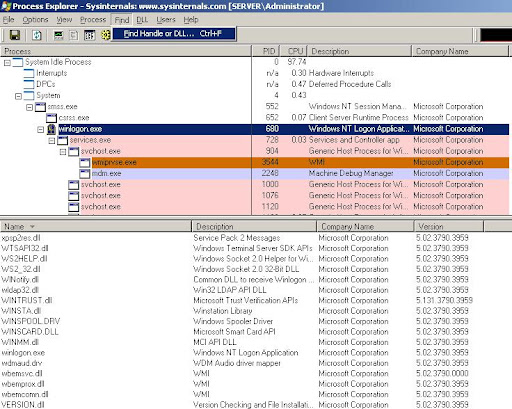Sort DLLs by Description column header

[254, 227]
